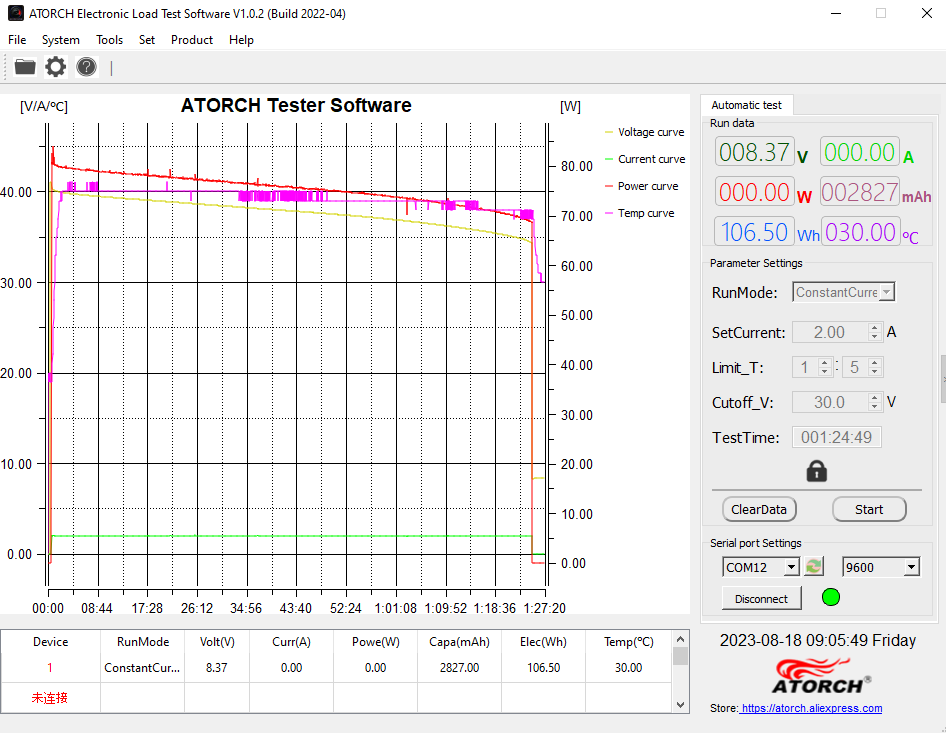Open the Tools menu

pyautogui.click(x=109, y=40)
